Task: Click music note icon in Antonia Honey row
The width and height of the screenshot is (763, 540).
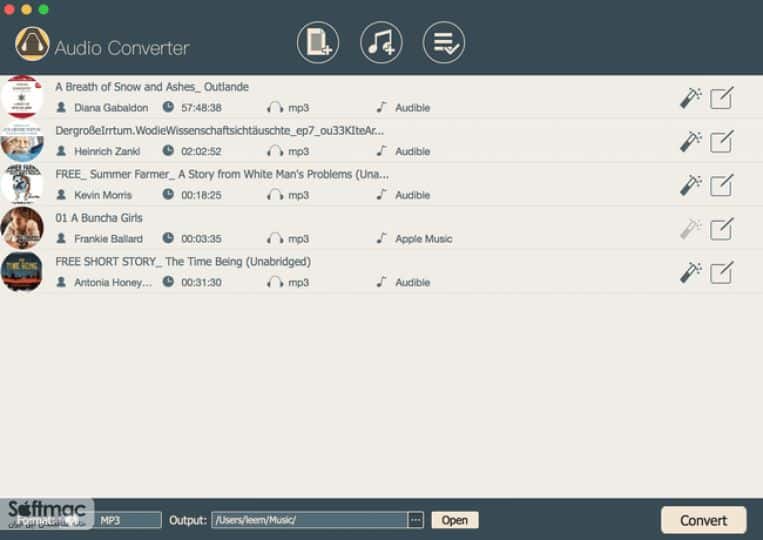Action: click(382, 282)
